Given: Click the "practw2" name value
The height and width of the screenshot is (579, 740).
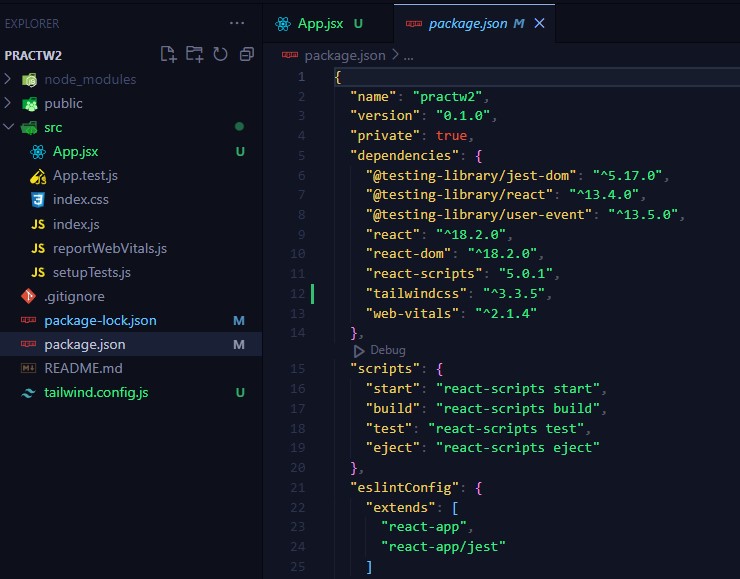Looking at the screenshot, I should (447, 97).
